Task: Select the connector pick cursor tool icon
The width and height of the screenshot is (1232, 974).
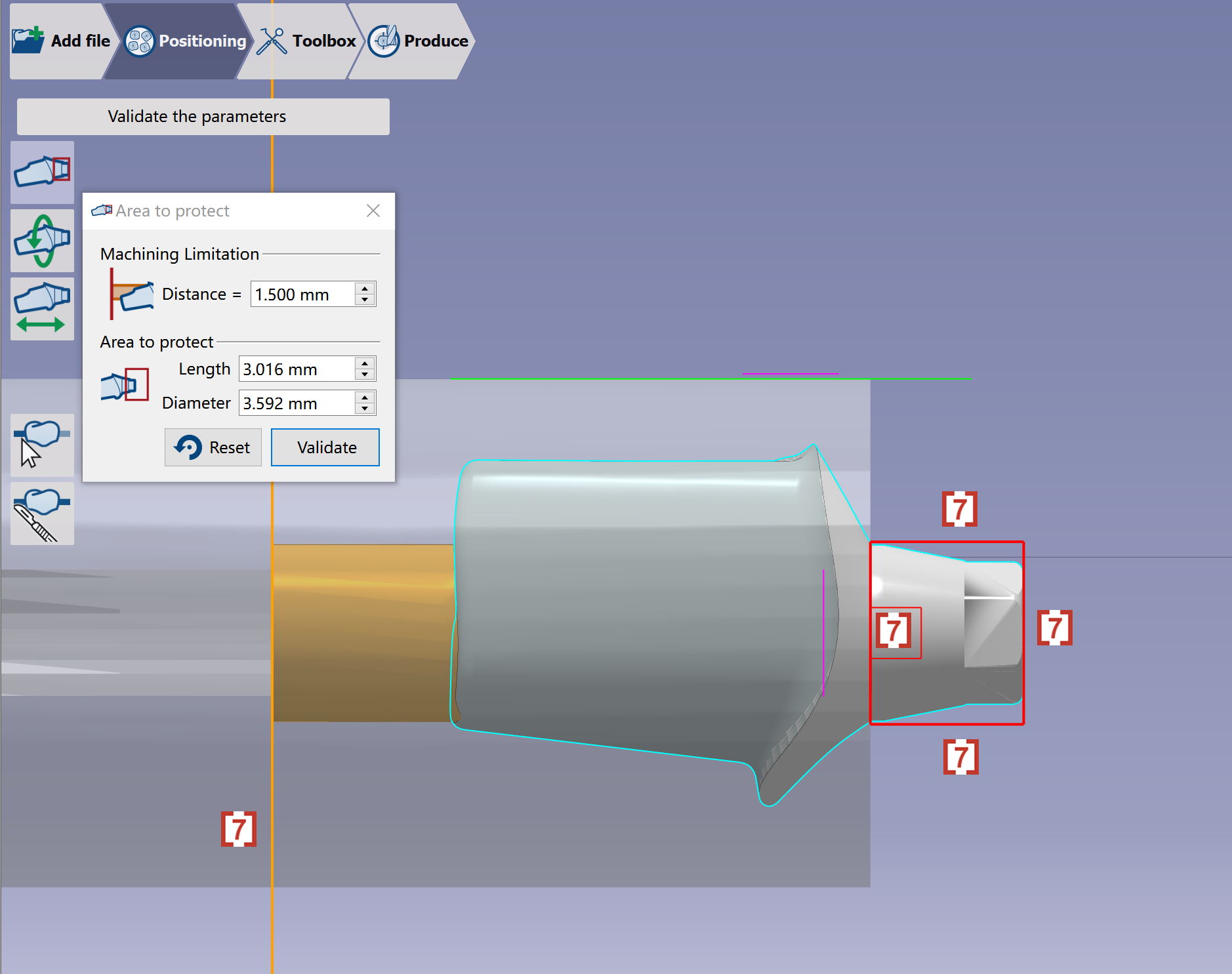Action: pos(42,445)
